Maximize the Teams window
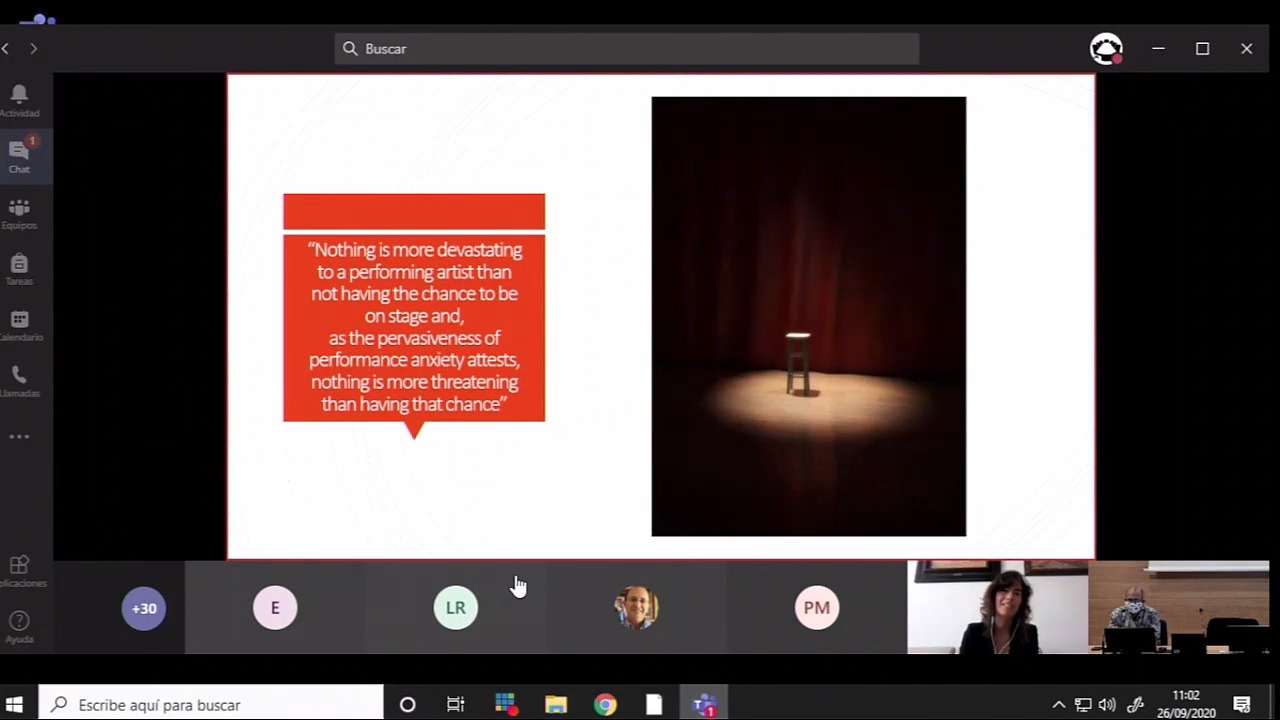 click(x=1202, y=48)
